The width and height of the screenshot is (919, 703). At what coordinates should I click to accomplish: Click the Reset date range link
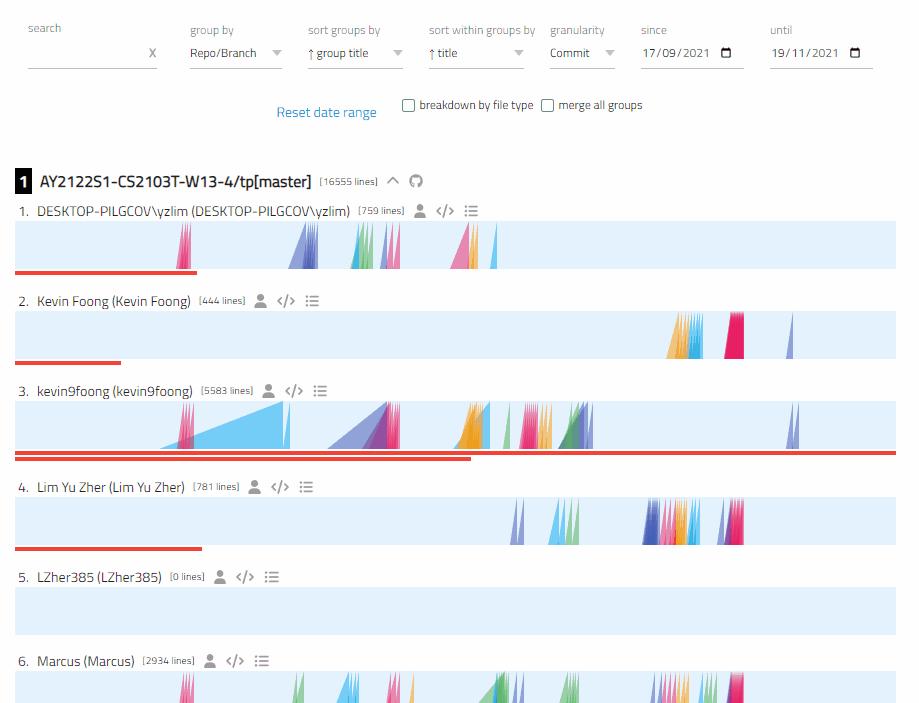coord(326,112)
